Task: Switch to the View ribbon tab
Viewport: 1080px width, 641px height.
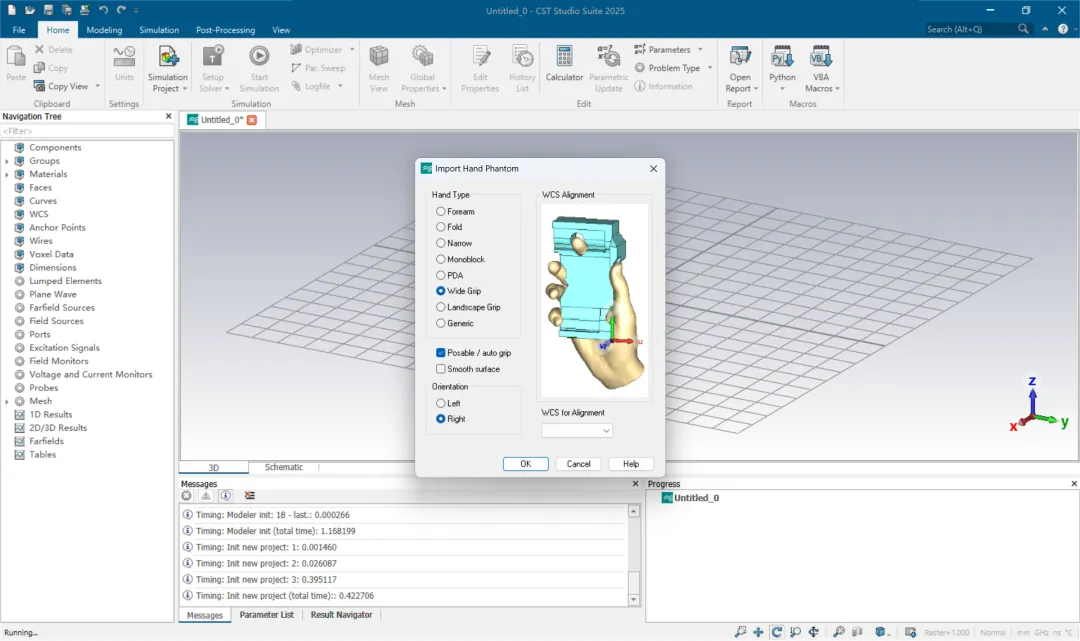Action: [x=281, y=30]
